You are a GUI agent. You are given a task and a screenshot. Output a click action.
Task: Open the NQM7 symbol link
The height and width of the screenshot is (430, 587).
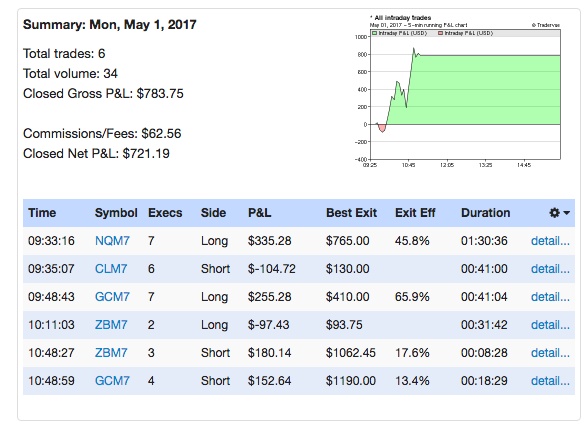tap(112, 241)
